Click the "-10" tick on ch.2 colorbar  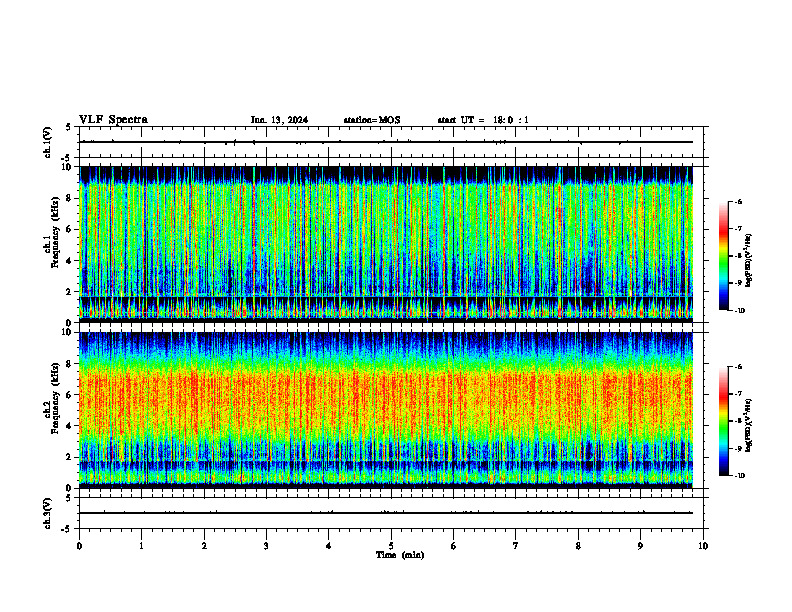coord(739,476)
